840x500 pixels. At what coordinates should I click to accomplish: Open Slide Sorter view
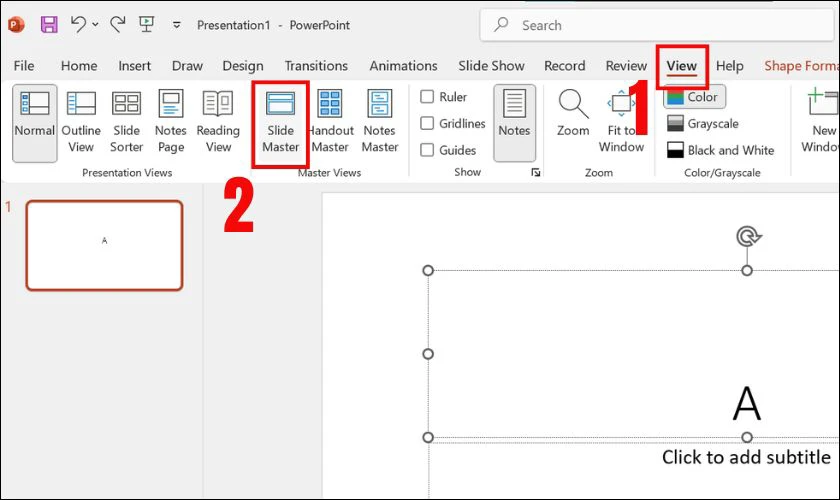click(x=126, y=123)
